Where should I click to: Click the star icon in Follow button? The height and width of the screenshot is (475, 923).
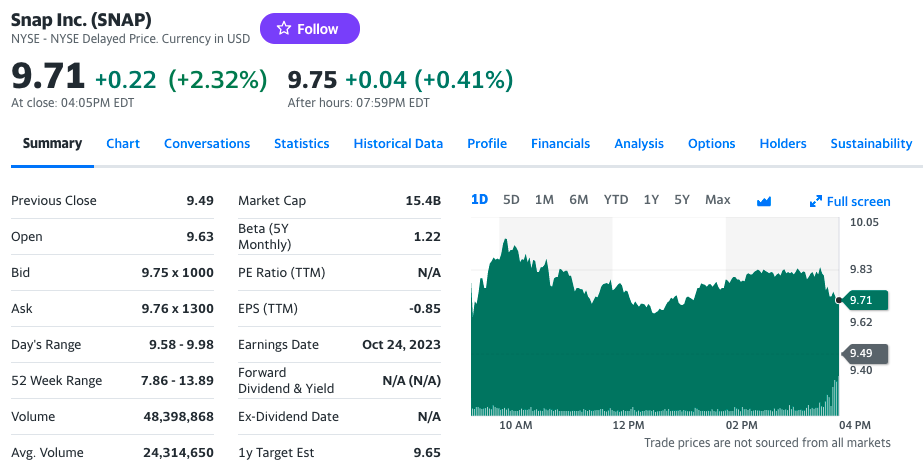pos(284,28)
